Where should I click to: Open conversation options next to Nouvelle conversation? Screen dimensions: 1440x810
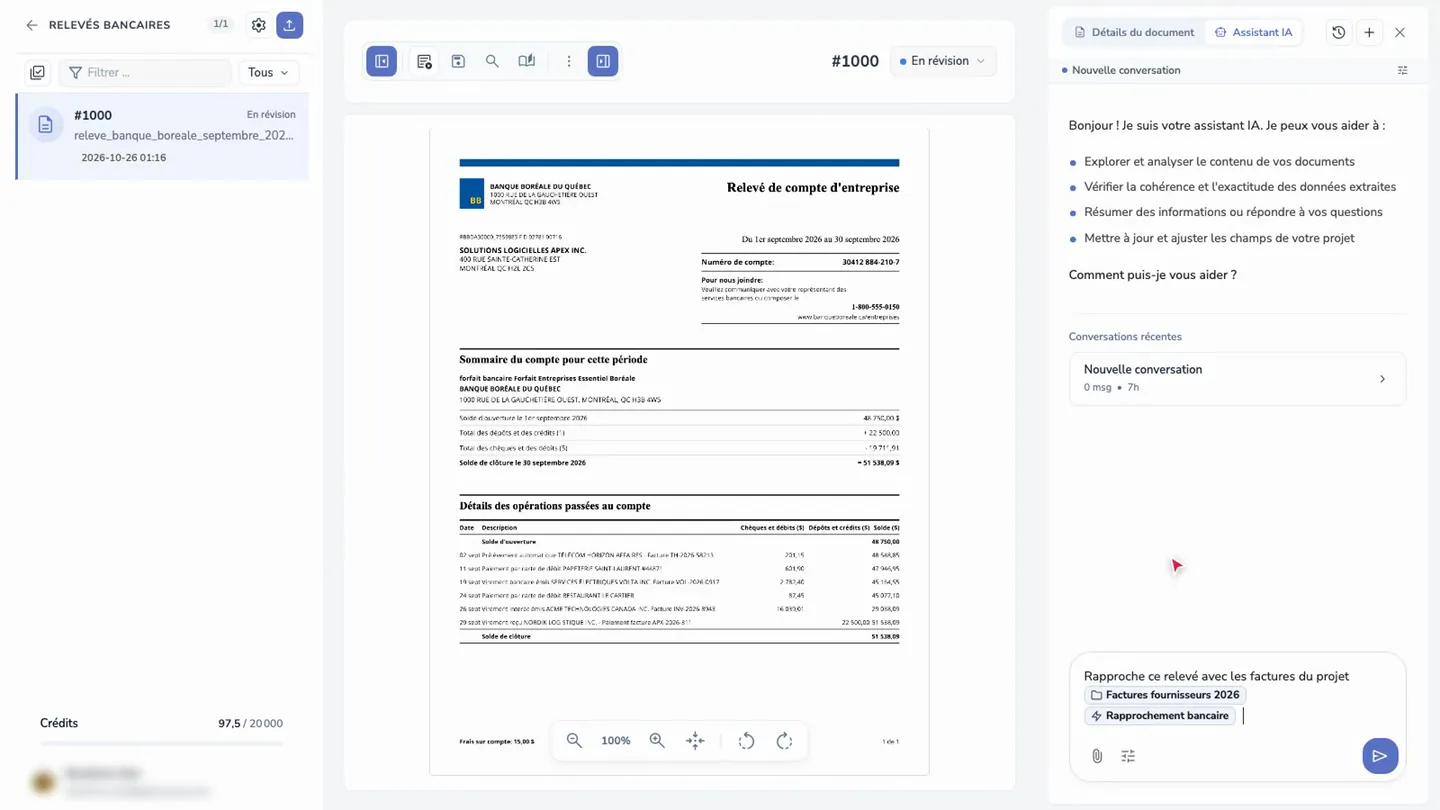[1403, 70]
